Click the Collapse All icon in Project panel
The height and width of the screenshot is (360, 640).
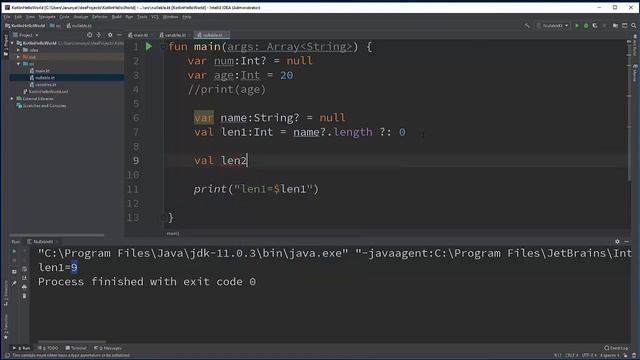[x=99, y=35]
